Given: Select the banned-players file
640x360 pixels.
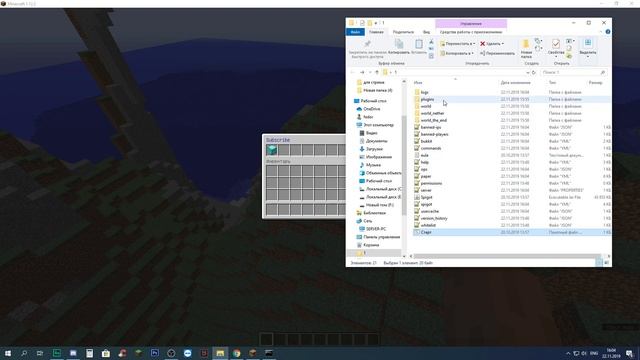Looking at the screenshot, I should click(x=434, y=134).
